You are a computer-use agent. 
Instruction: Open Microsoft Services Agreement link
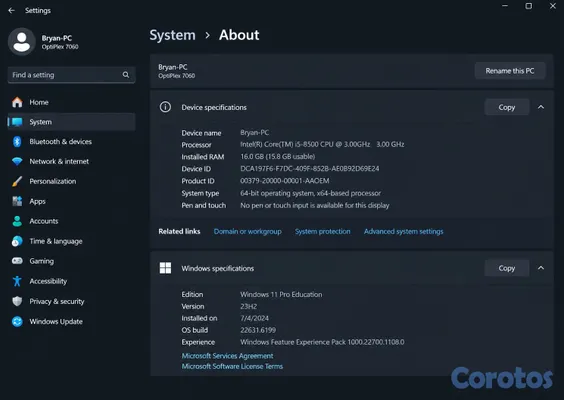pyautogui.click(x=227, y=356)
